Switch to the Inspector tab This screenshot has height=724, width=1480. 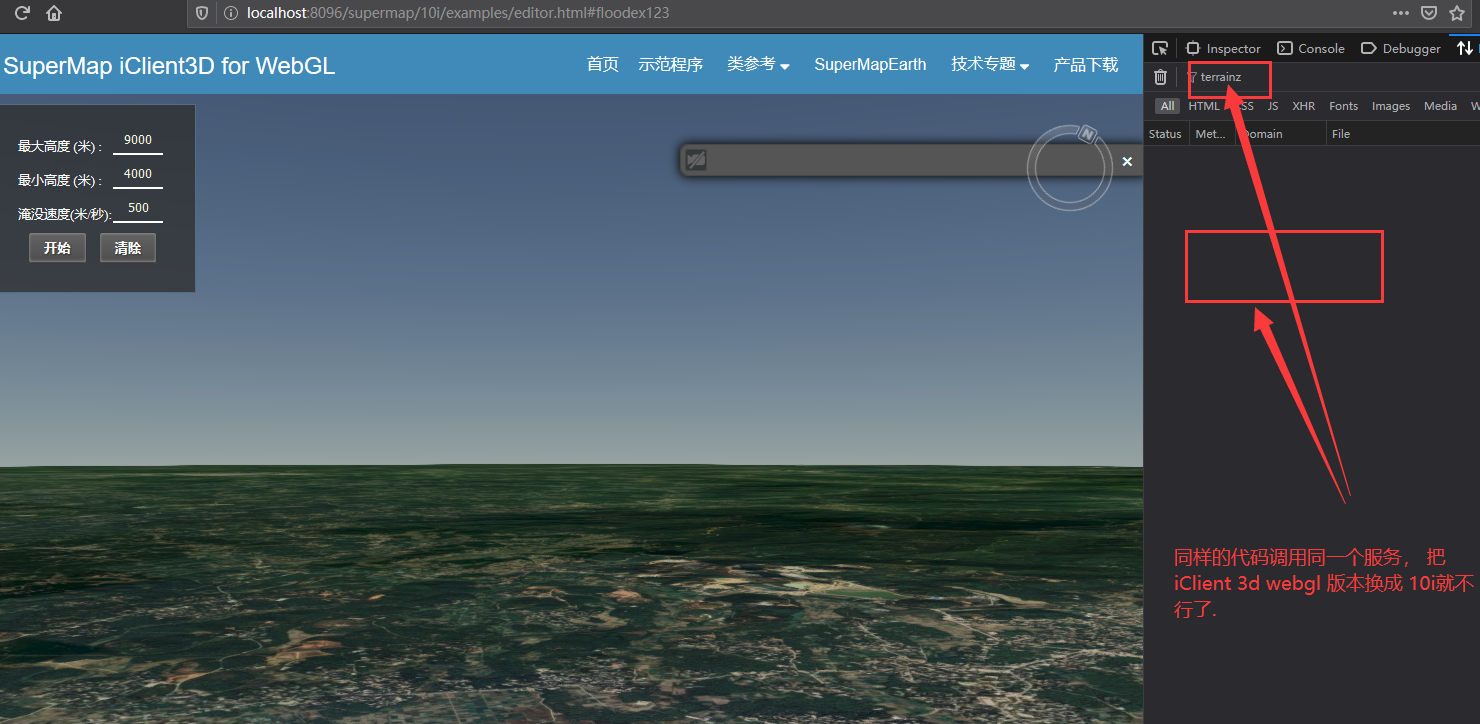[1223, 48]
